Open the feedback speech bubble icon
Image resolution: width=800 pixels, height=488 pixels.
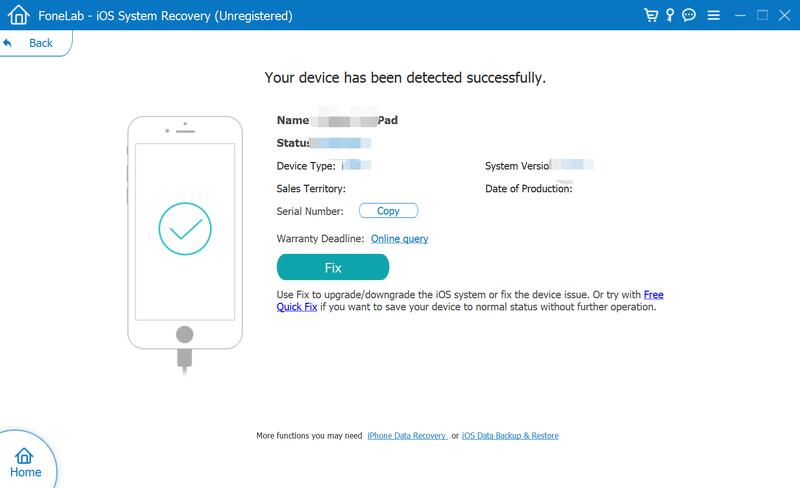(691, 15)
